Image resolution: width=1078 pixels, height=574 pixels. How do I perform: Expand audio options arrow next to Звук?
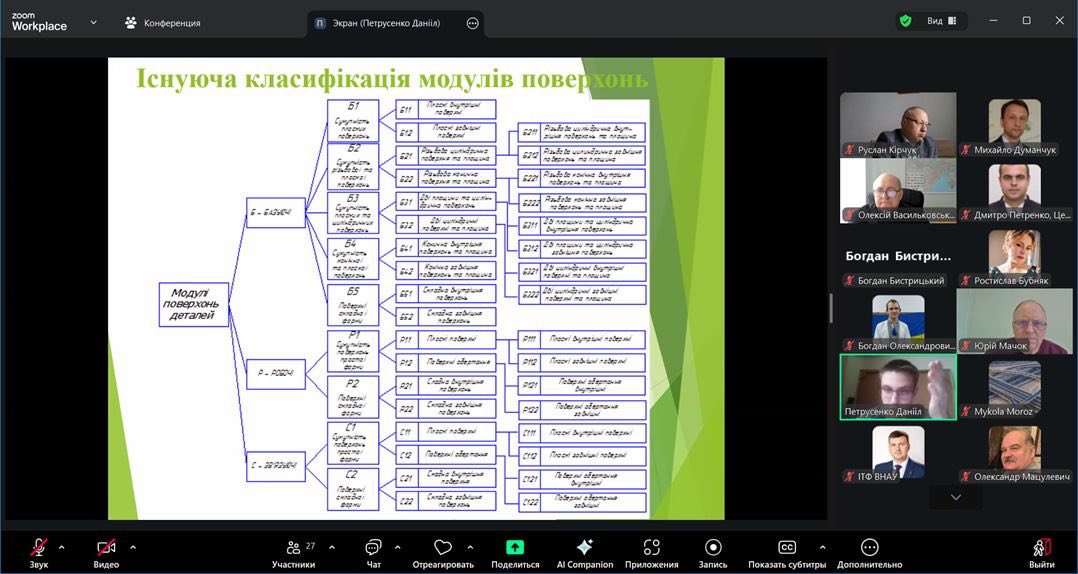pos(62,547)
